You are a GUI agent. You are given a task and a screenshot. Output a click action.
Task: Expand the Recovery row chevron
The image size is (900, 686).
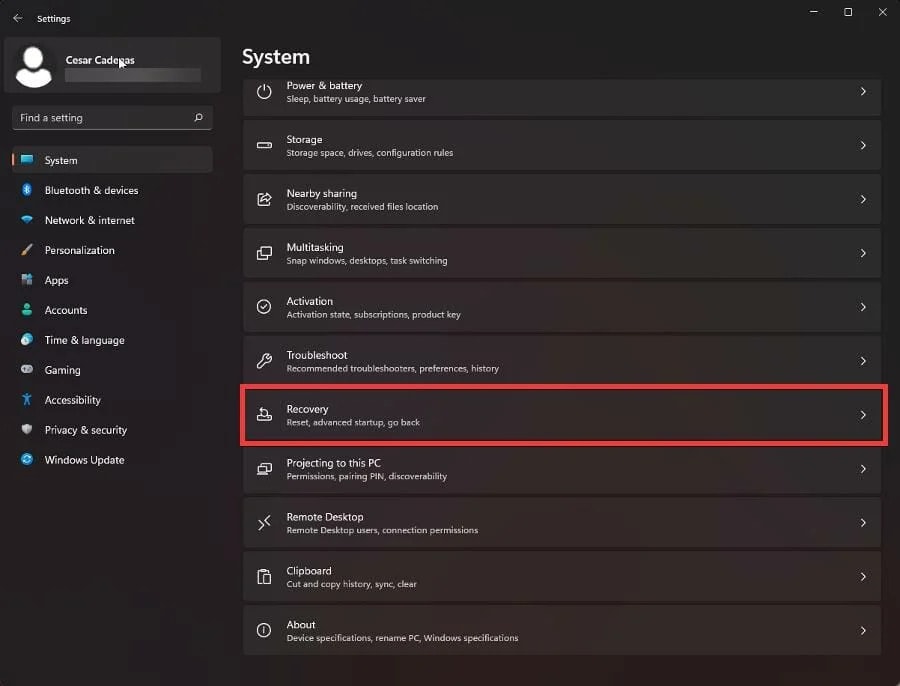tap(863, 415)
